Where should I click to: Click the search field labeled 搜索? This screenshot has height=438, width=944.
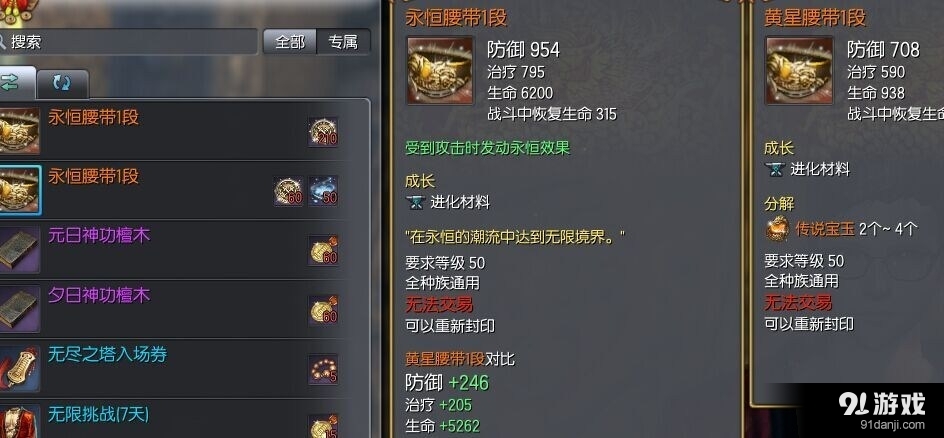point(128,42)
